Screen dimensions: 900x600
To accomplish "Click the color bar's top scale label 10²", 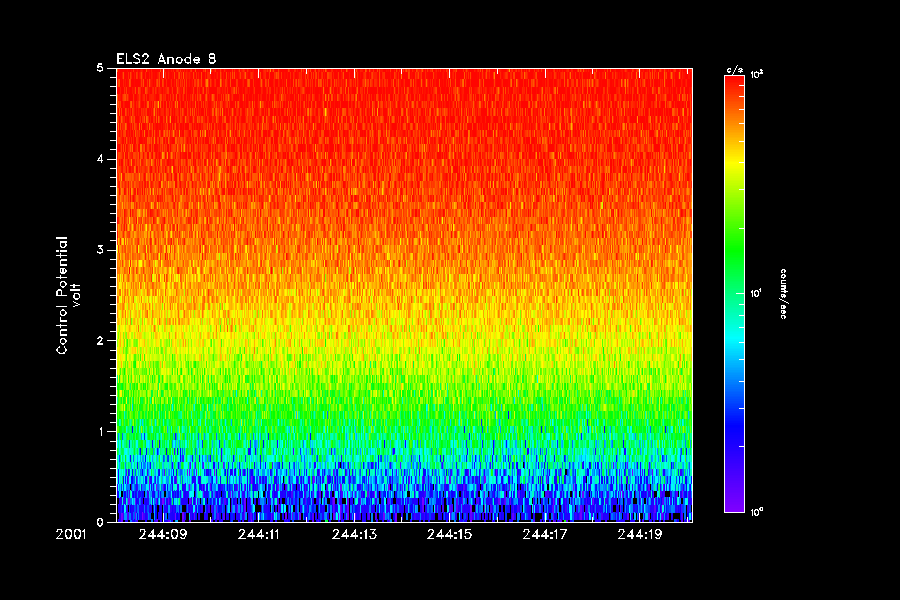I will (x=757, y=75).
